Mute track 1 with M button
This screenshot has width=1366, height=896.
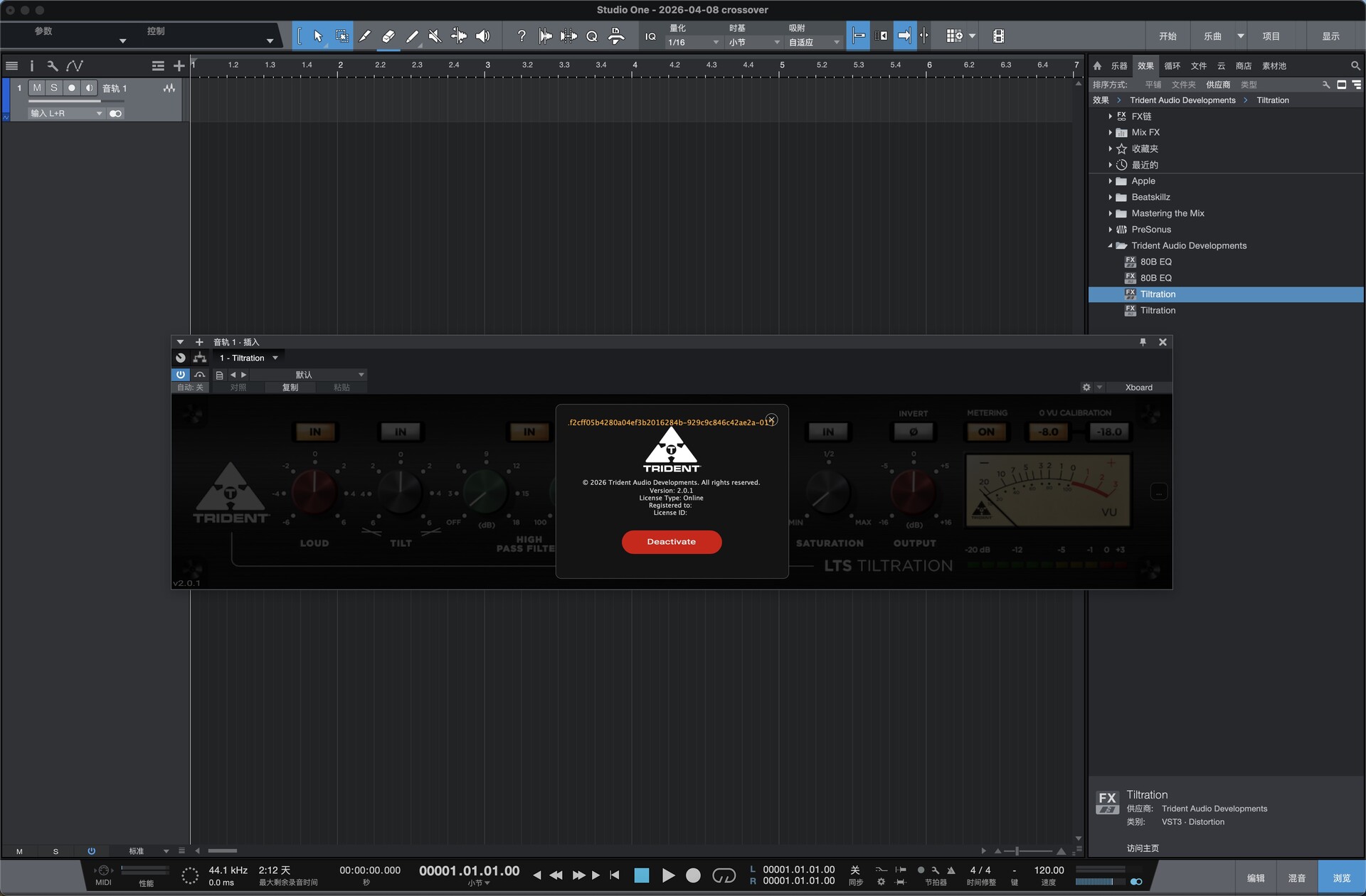point(37,87)
